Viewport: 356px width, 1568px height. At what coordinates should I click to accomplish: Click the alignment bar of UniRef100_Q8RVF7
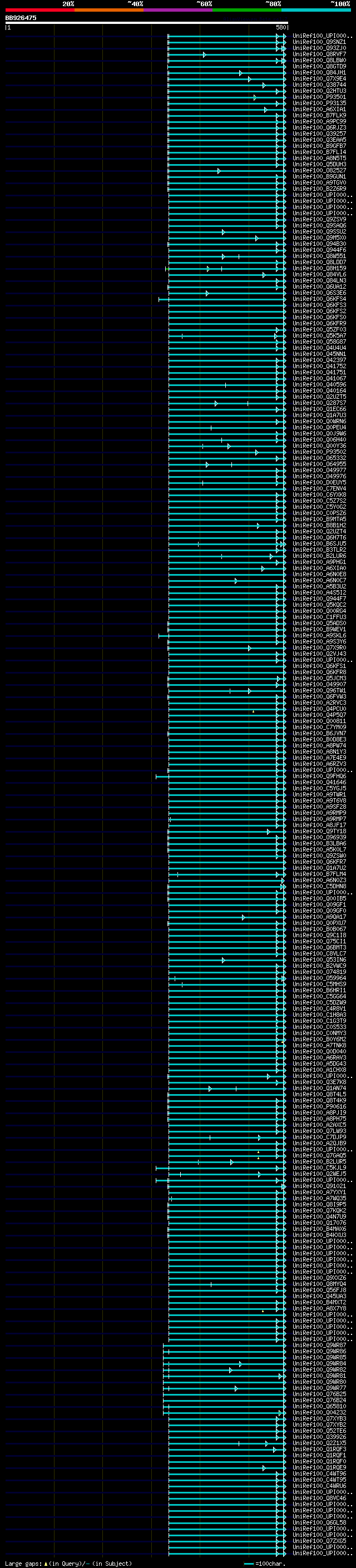(226, 55)
